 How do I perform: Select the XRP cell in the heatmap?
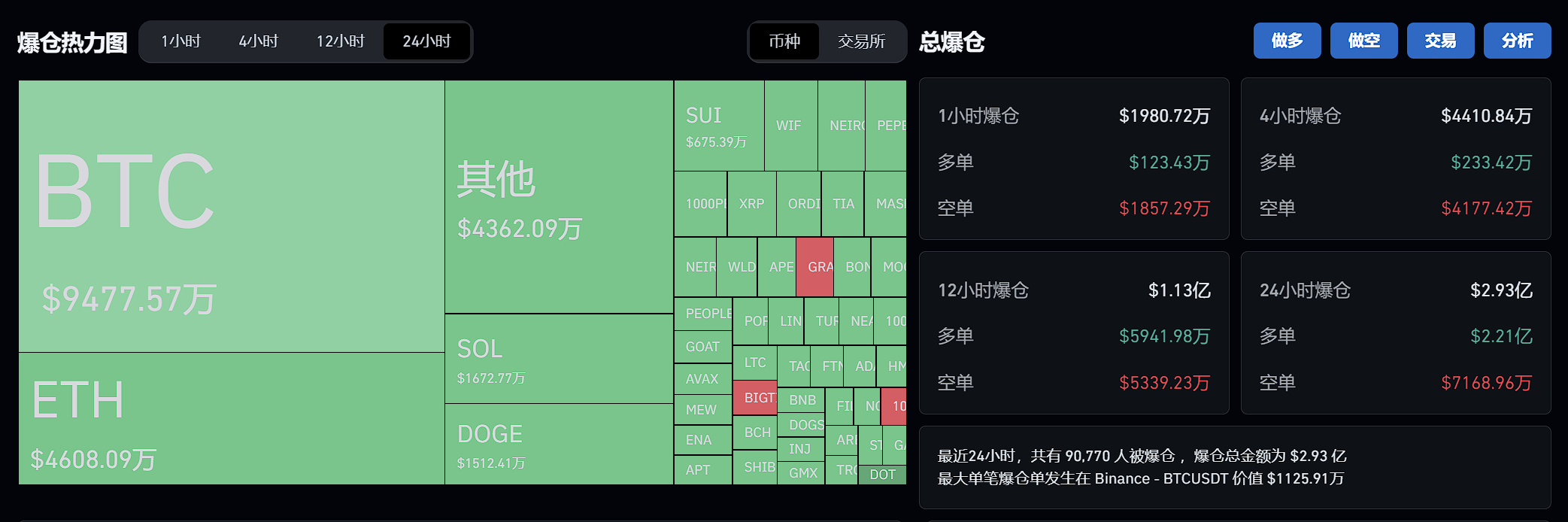[x=751, y=203]
